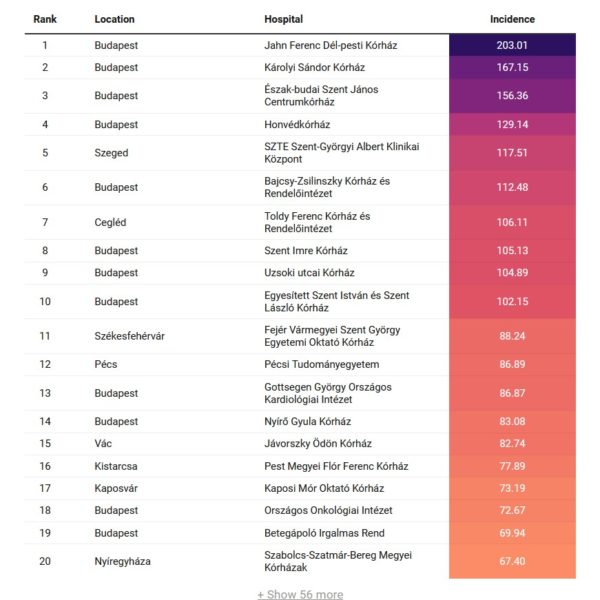The width and height of the screenshot is (600, 600).
Task: Click the Location column header
Action: point(114,19)
